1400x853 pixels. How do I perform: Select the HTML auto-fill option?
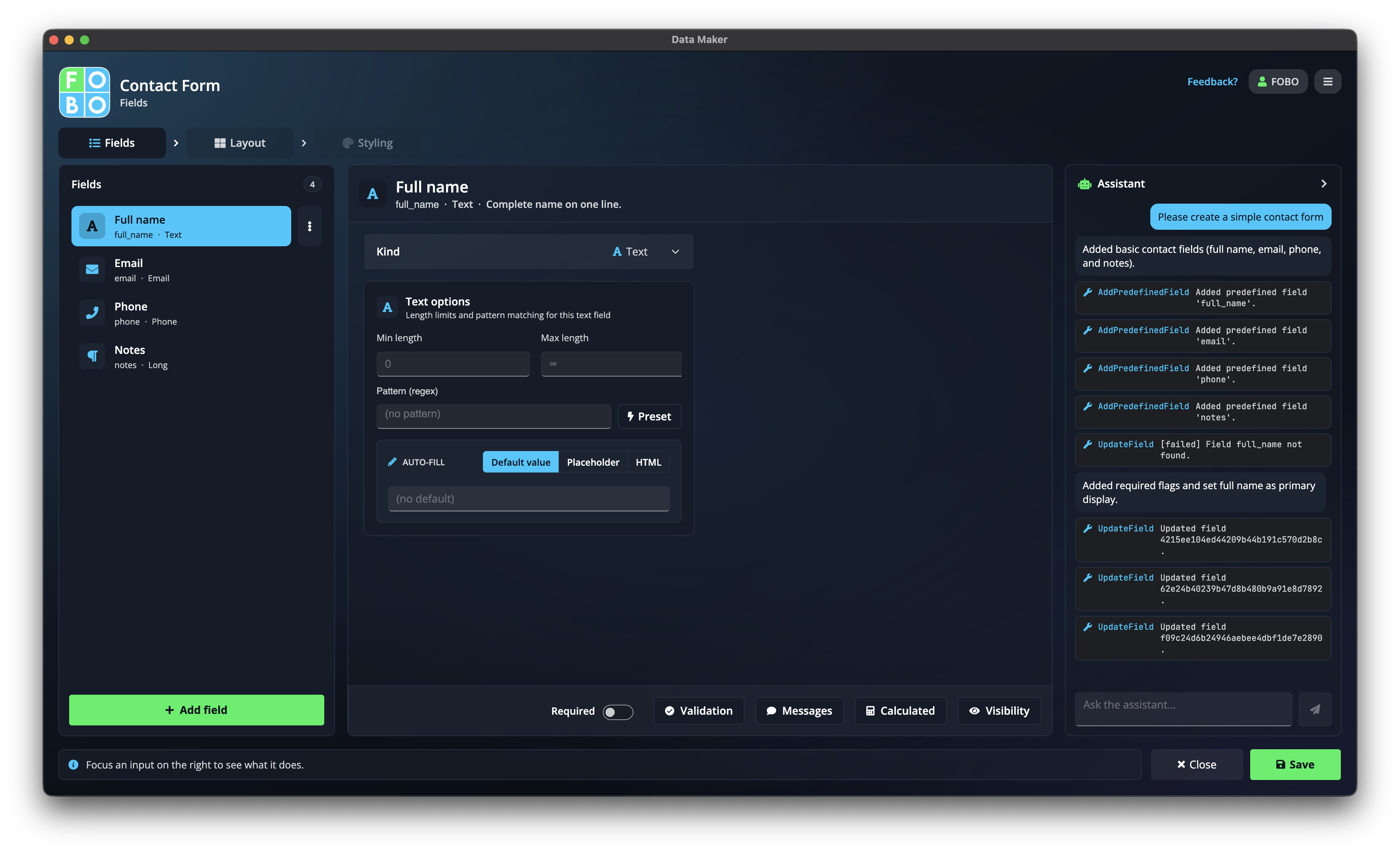click(x=648, y=462)
